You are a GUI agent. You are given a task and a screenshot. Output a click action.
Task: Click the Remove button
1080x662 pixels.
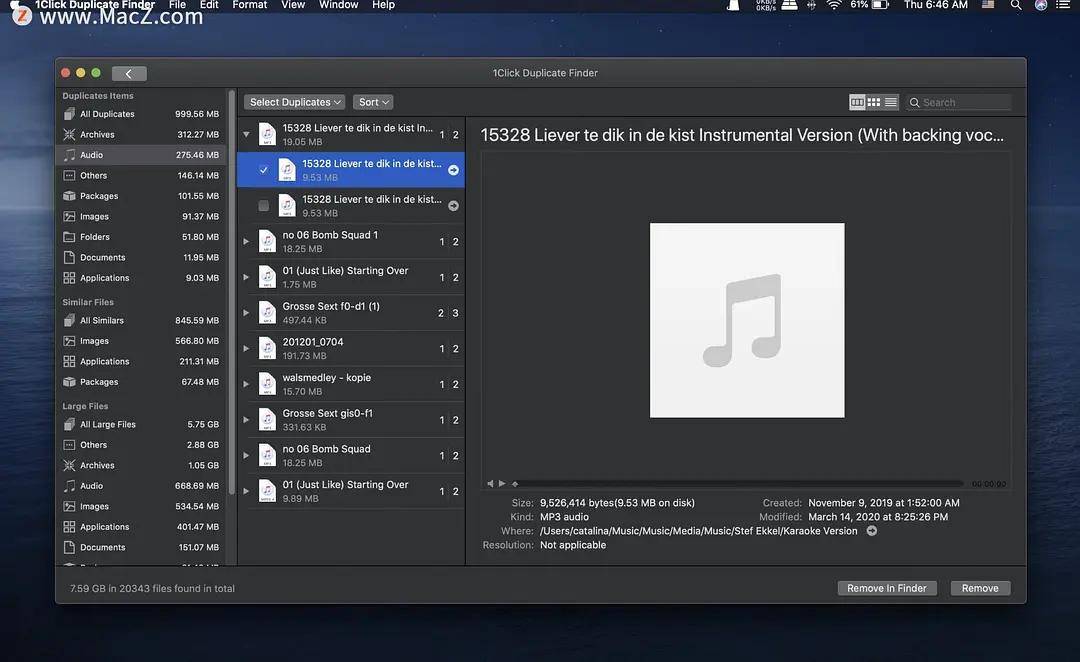click(x=980, y=588)
